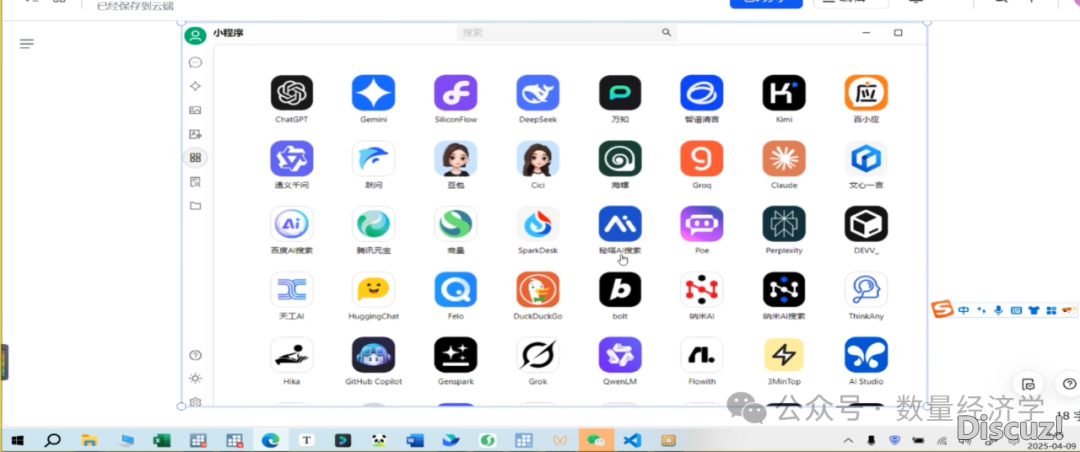Open the 跃问 dolphin icon

tap(373, 158)
